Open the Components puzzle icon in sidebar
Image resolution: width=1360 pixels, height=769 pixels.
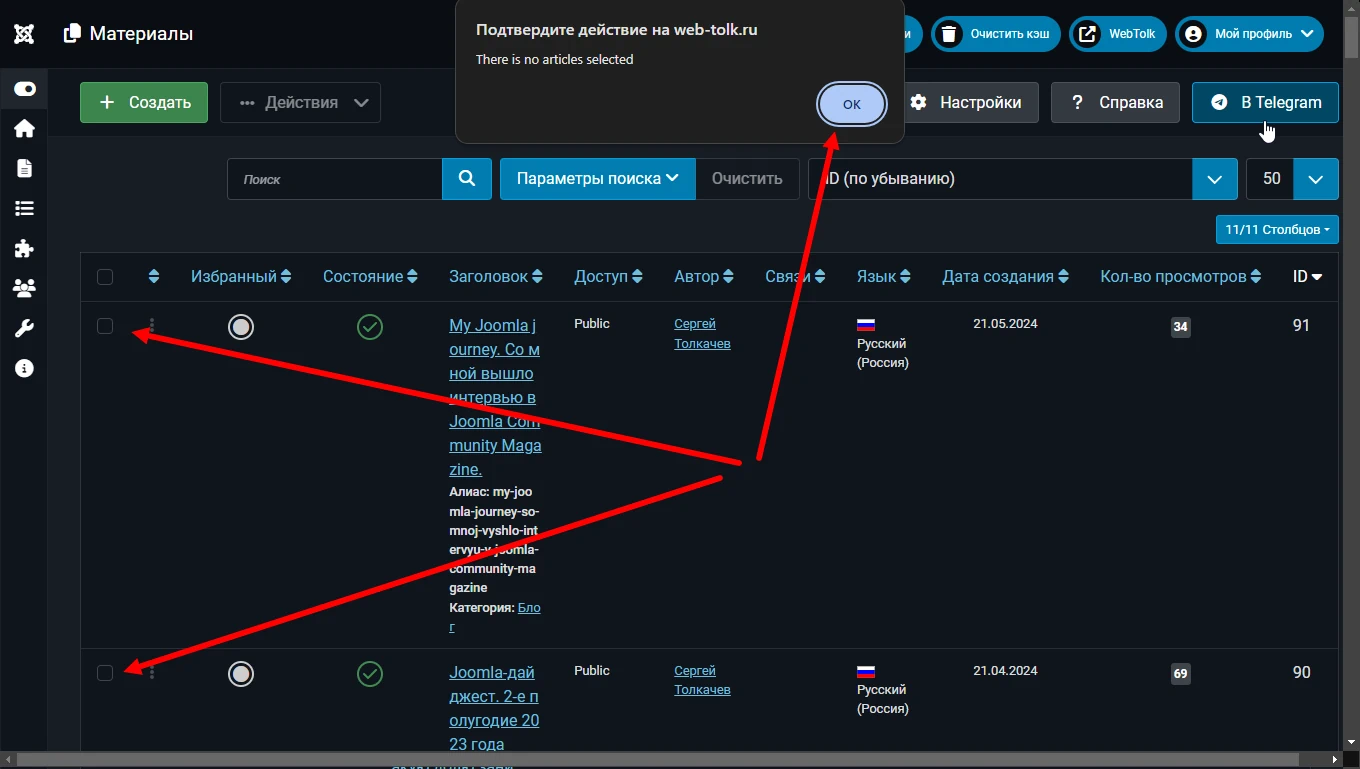click(25, 248)
